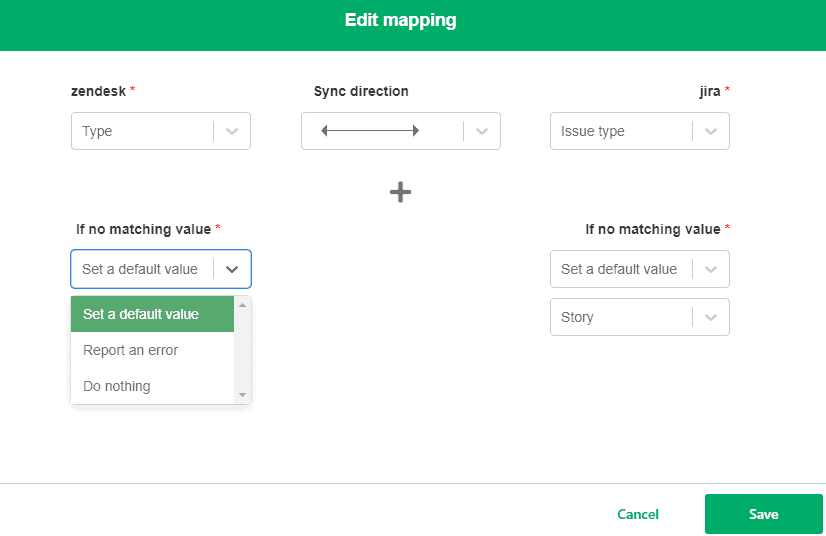This screenshot has height=536, width=826.
Task: Click the Cancel link
Action: (x=637, y=514)
